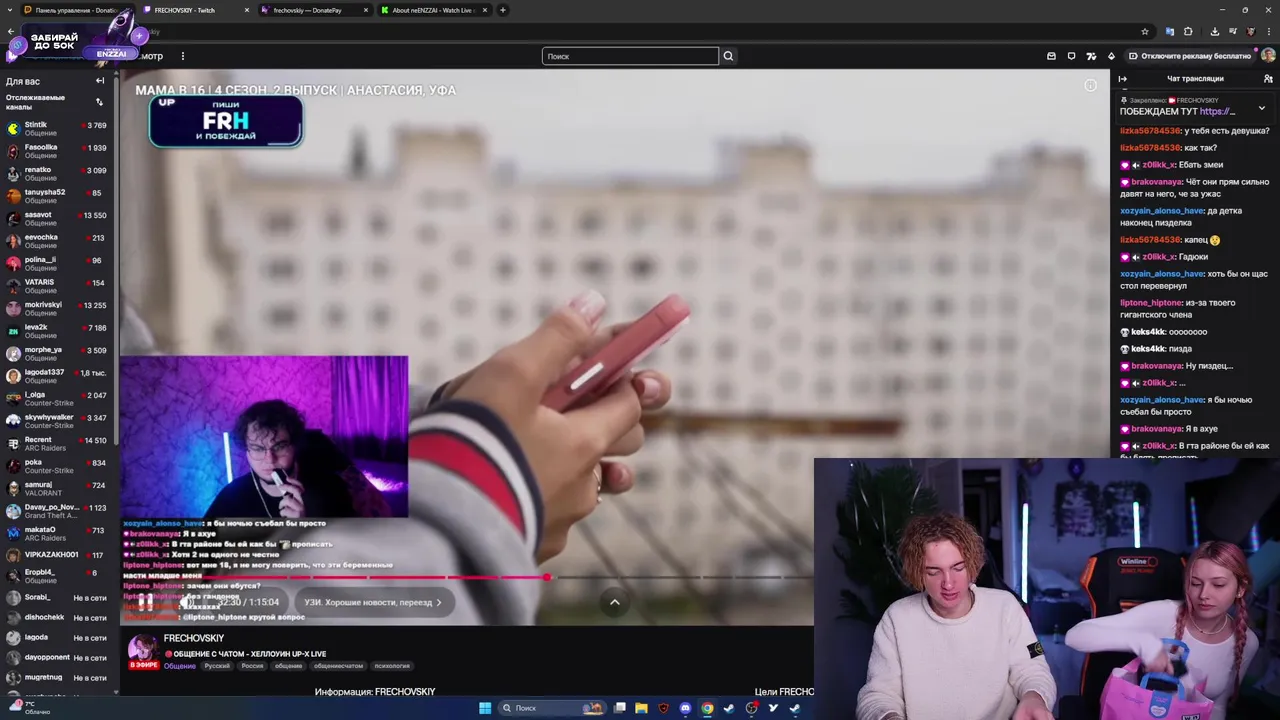
Task: Open browser extensions puzzle icon
Action: pos(1188,31)
